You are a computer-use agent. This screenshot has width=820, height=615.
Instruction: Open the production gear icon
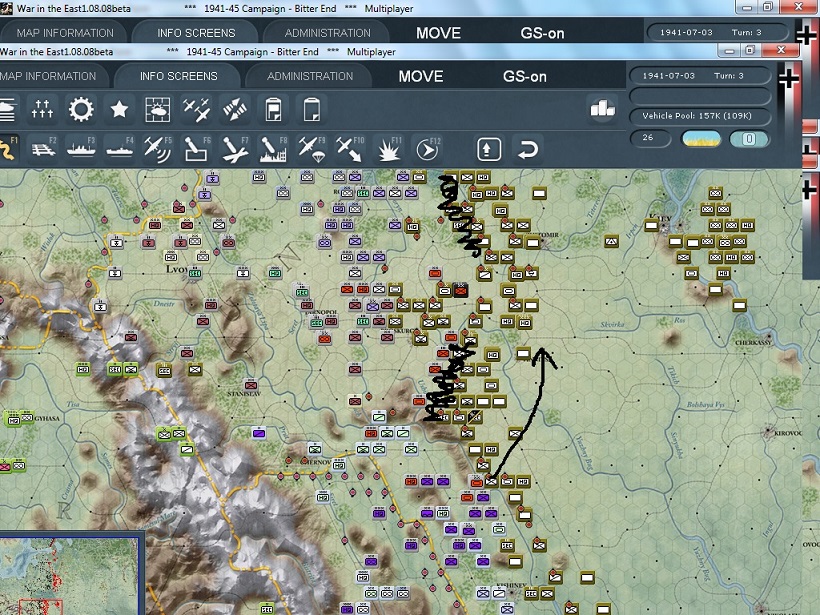pyautogui.click(x=81, y=109)
